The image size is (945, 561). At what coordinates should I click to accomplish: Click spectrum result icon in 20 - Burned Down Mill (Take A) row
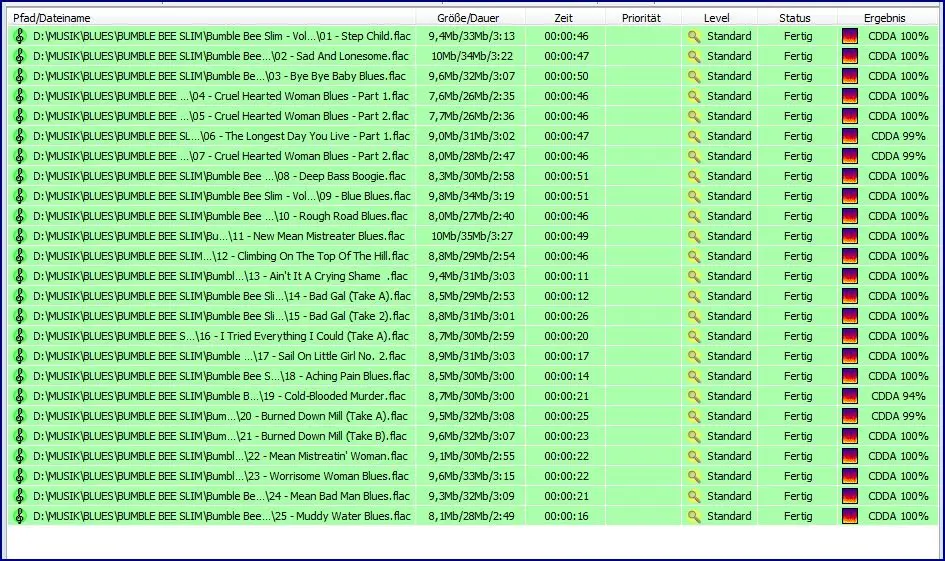pos(850,416)
